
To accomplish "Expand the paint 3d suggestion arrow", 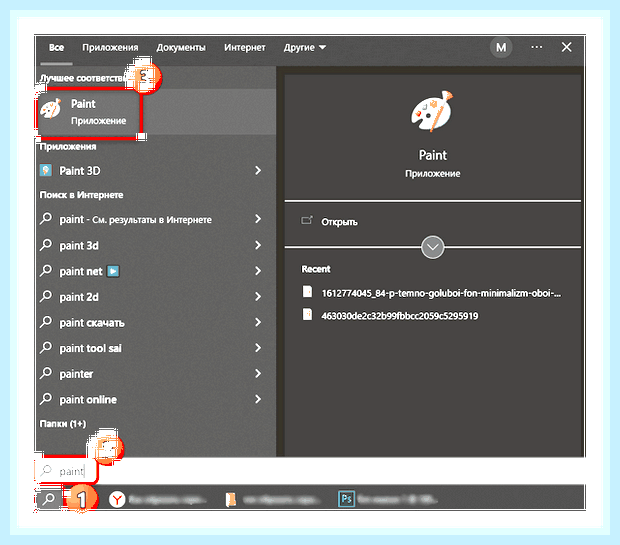I will click(258, 245).
